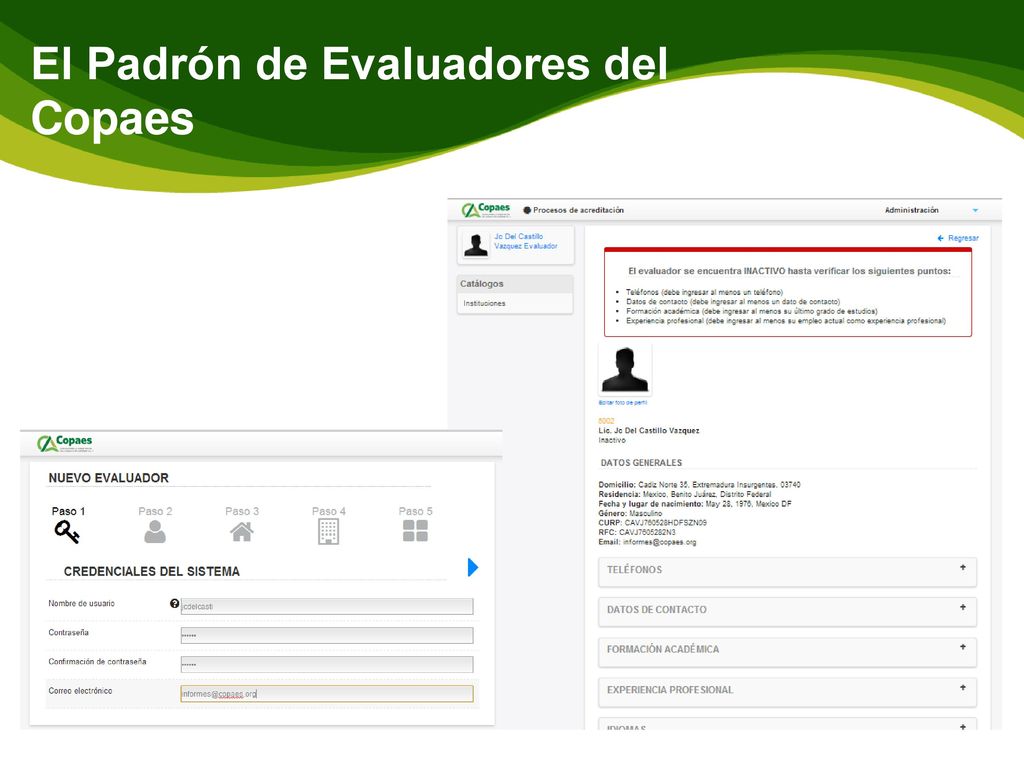Viewport: 1024px width, 768px height.
Task: Click the Experiencia profesional requirement bullet
Action: [x=786, y=321]
